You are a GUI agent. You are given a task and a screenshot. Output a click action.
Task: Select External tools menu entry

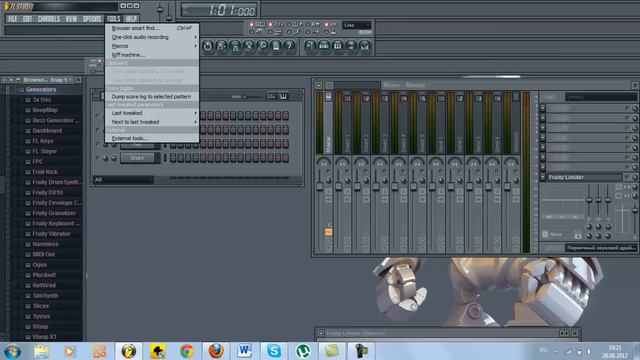pos(152,138)
